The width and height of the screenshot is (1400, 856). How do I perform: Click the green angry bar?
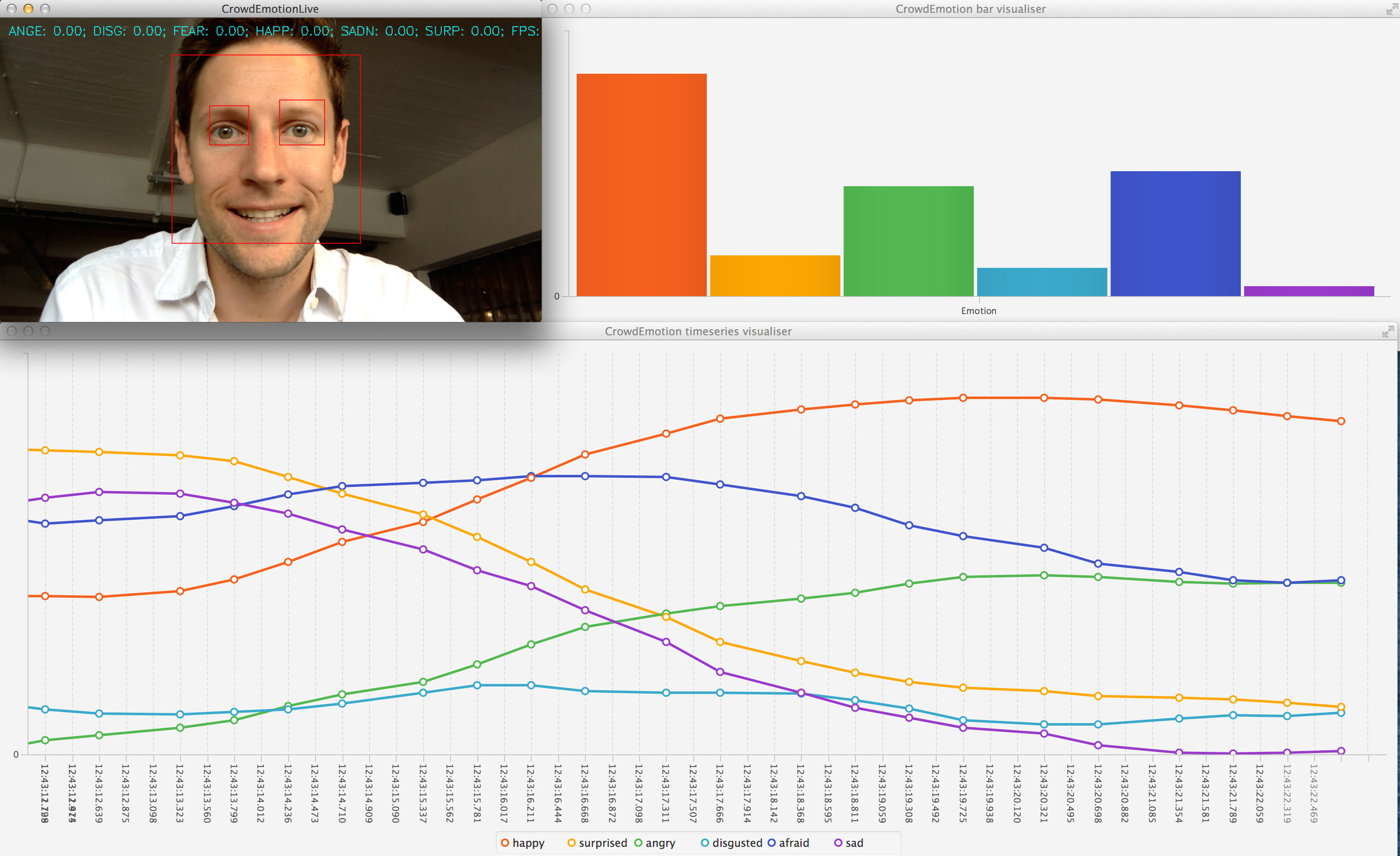pos(908,241)
